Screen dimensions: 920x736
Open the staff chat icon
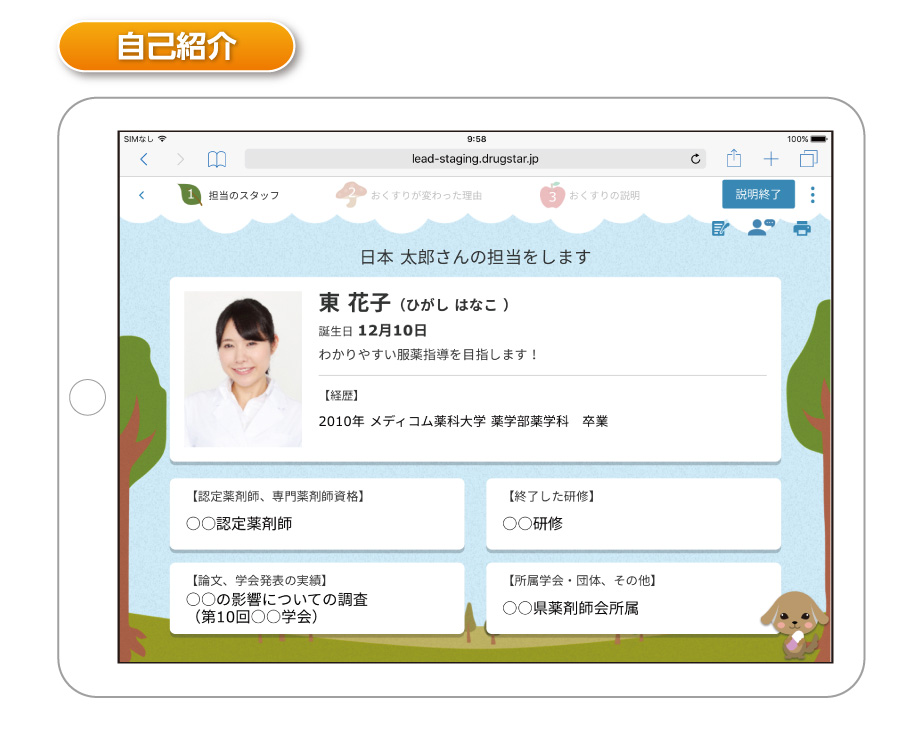coord(760,227)
